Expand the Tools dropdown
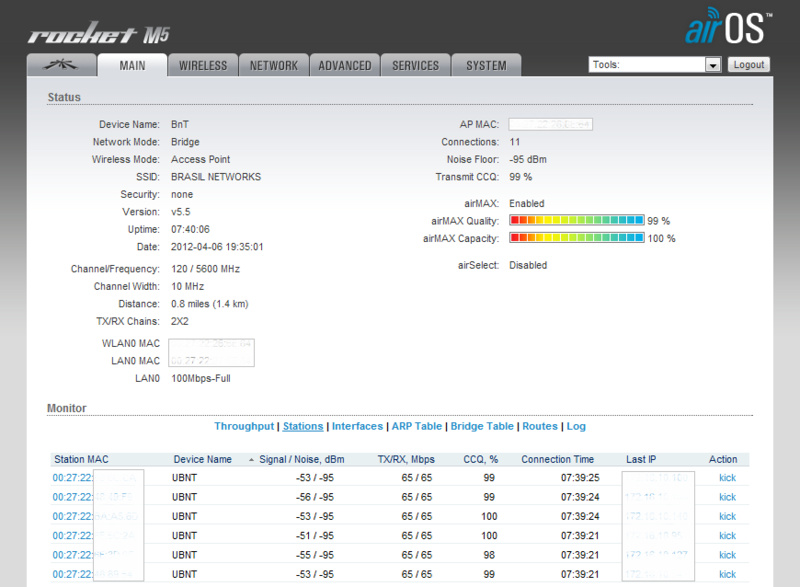This screenshot has width=800, height=587. tap(655, 65)
